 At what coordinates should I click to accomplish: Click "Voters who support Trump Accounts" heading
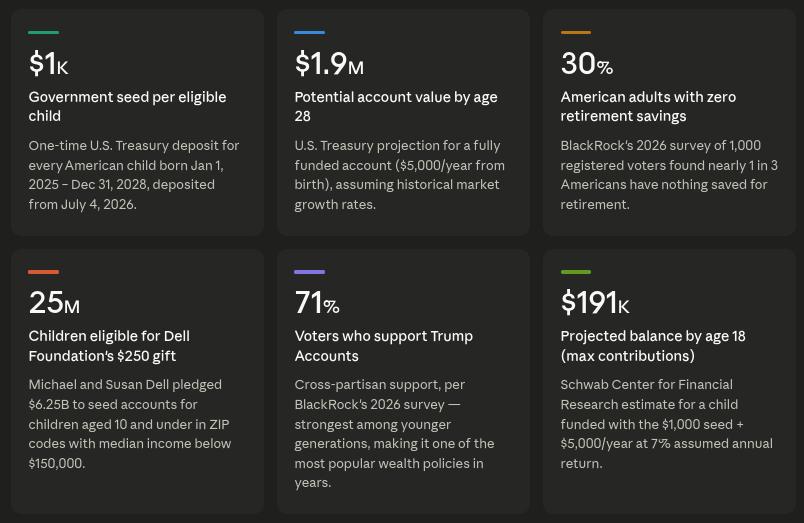point(383,345)
